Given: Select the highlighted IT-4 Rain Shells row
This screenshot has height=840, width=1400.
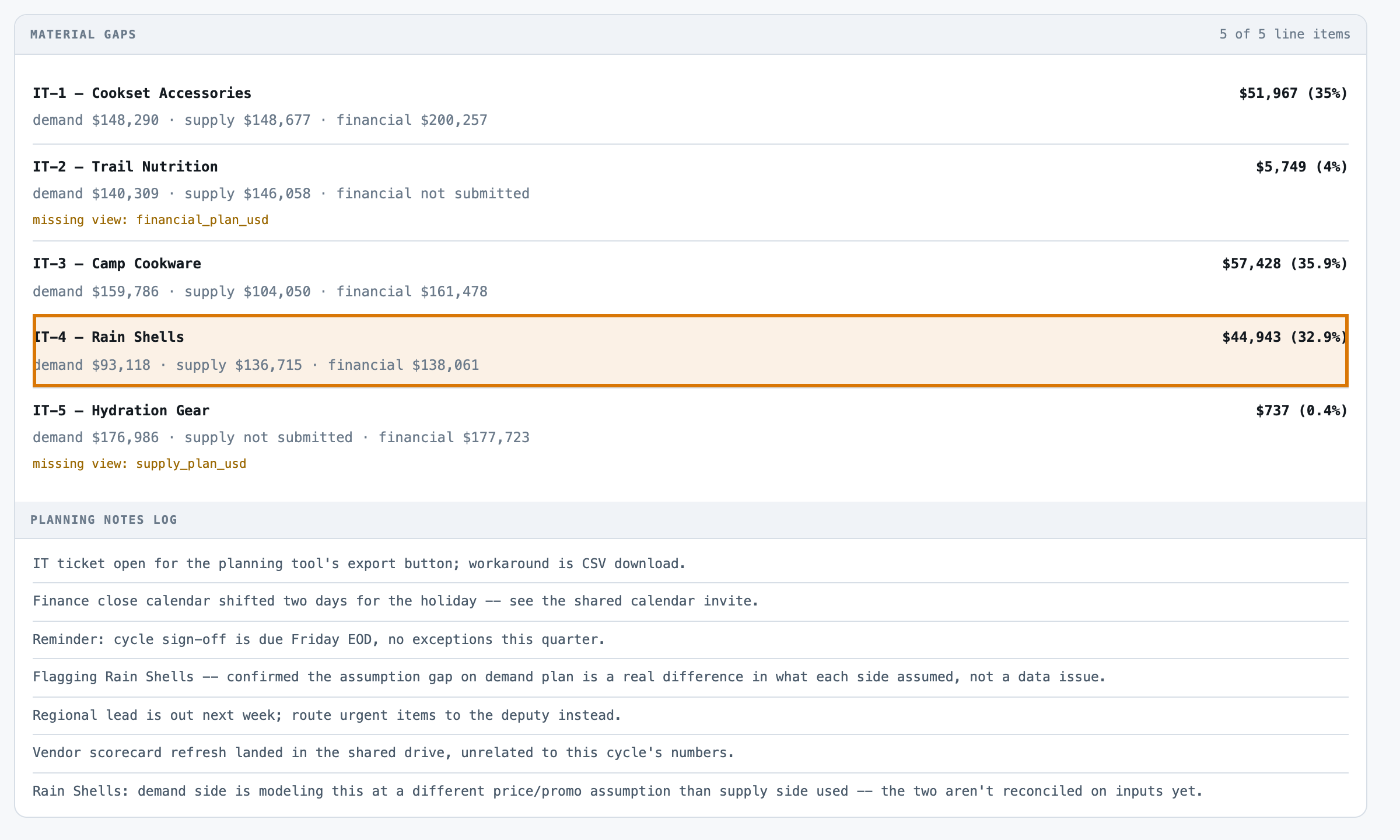Looking at the screenshot, I should click(x=690, y=351).
